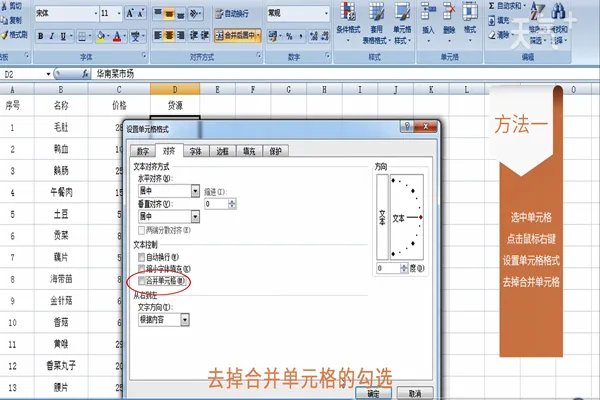Open the font name 宋体 dropdown
600x400 pixels.
[x=96, y=14]
